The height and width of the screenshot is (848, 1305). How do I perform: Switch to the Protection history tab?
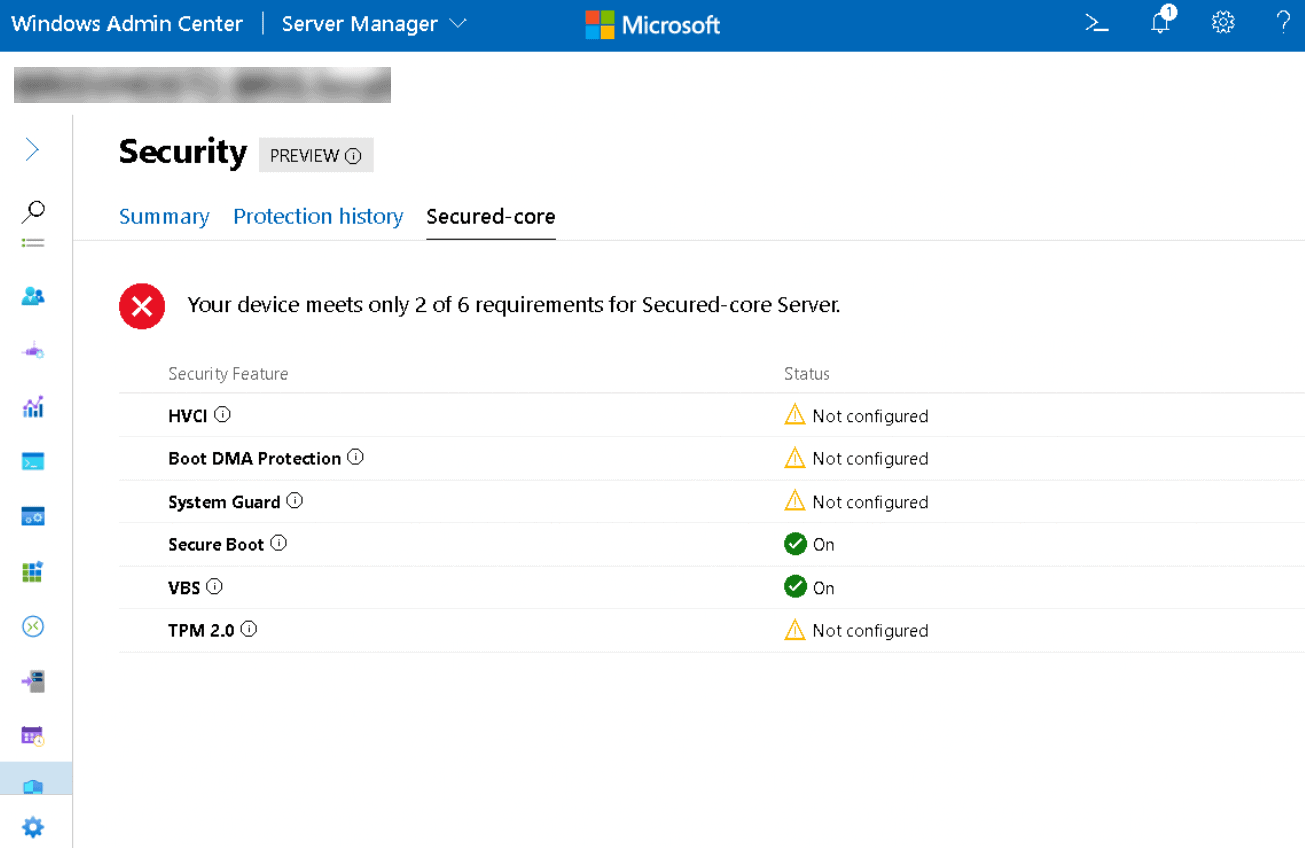coord(318,216)
